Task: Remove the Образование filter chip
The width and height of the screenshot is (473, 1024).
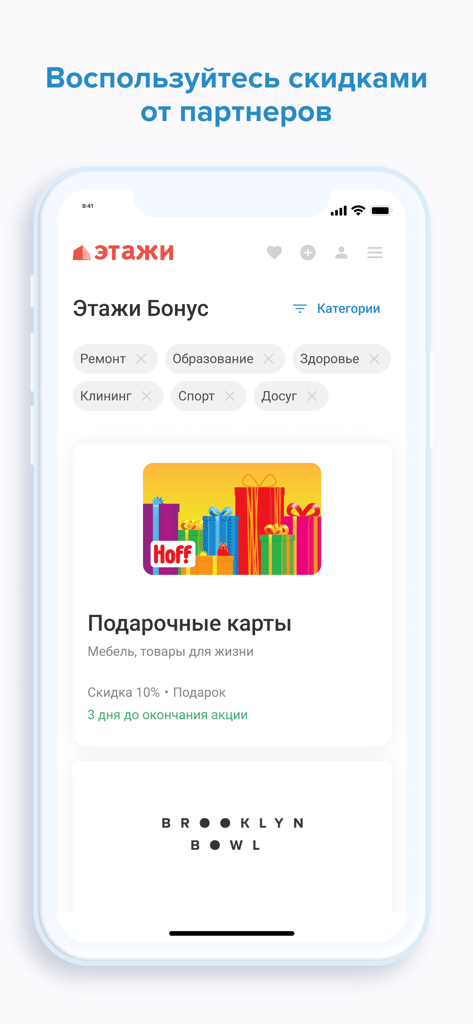Action: [268, 359]
